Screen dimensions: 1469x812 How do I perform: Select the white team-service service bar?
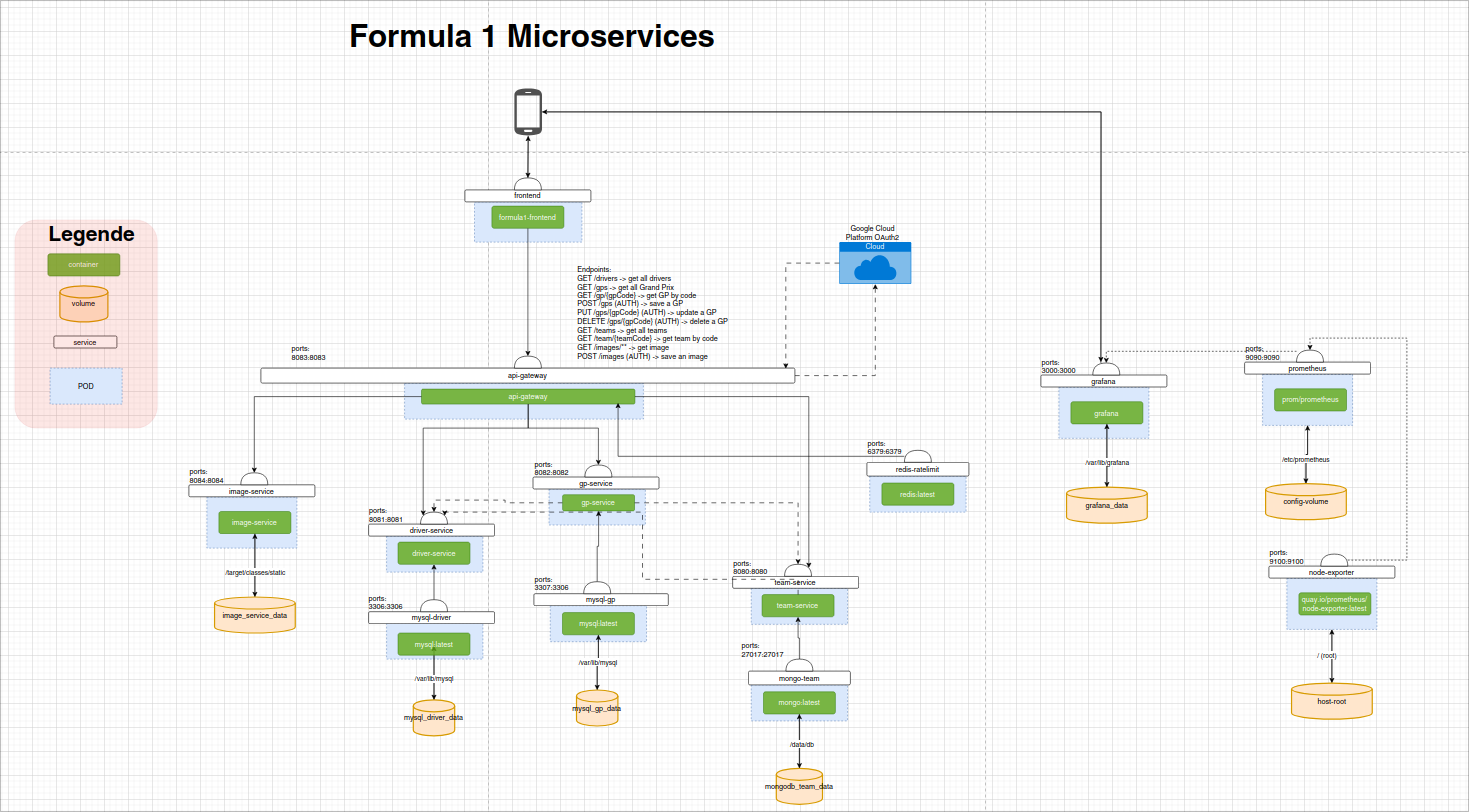click(x=795, y=582)
